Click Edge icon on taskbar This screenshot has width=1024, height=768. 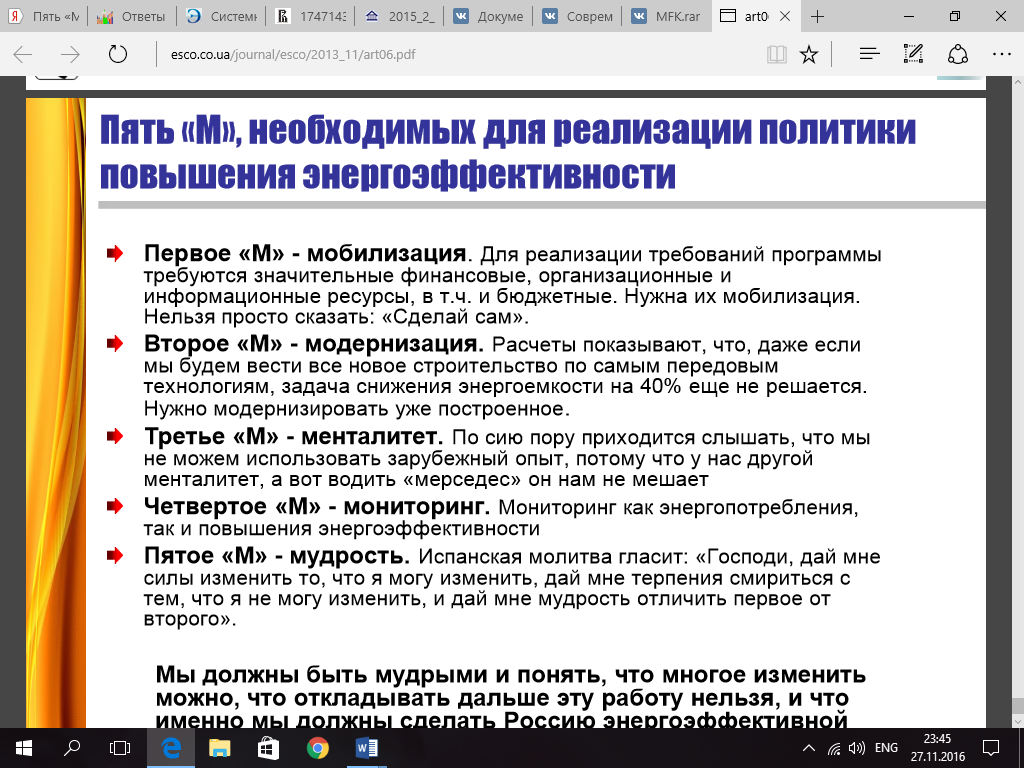[170, 748]
